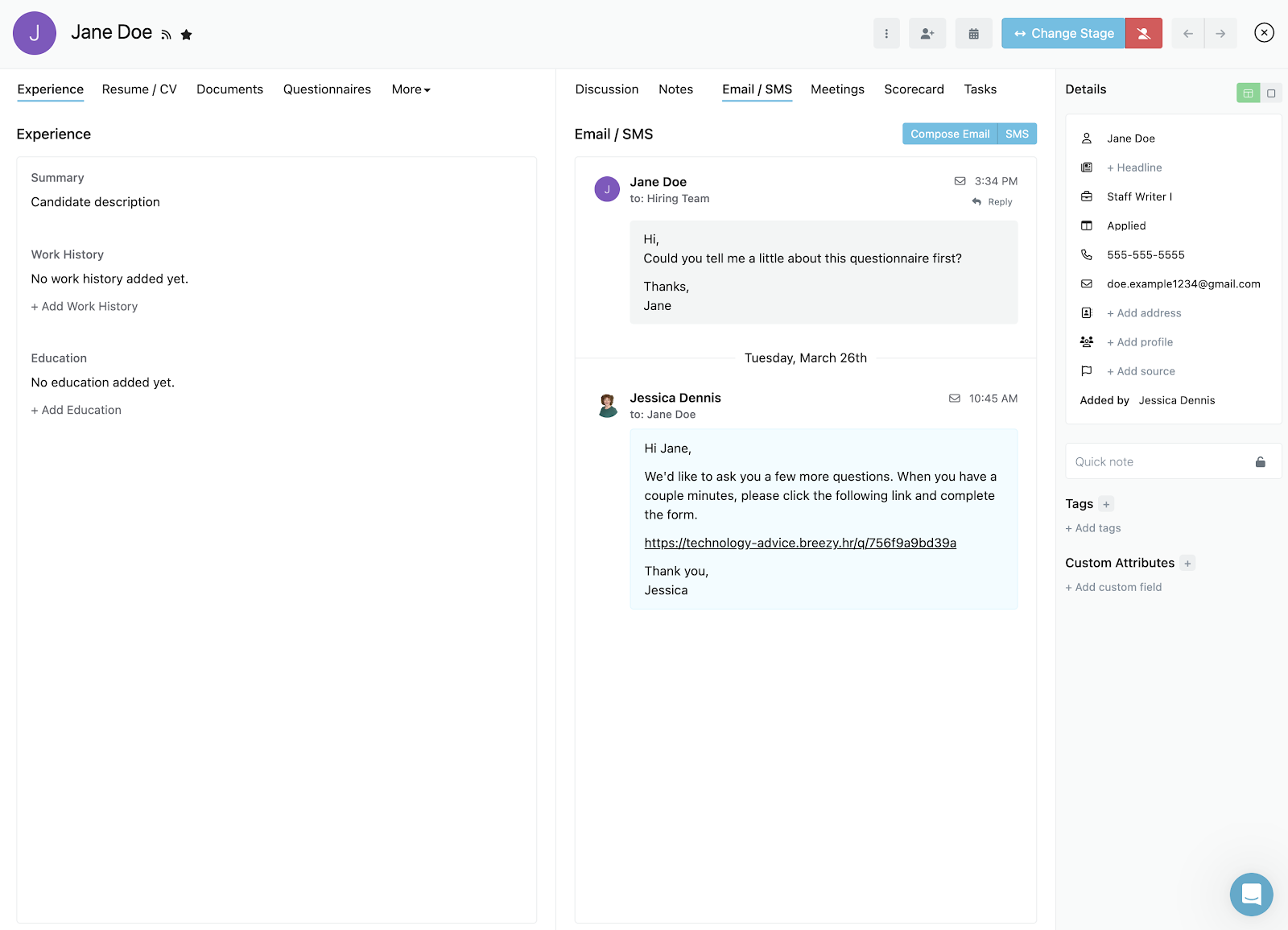
Task: Click envelope icon beside 3:34 PM
Action: 960,181
